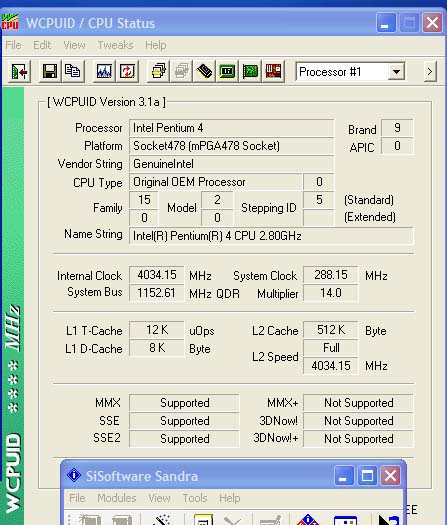Click the copy to clipboard icon
The image size is (447, 525).
[72, 71]
